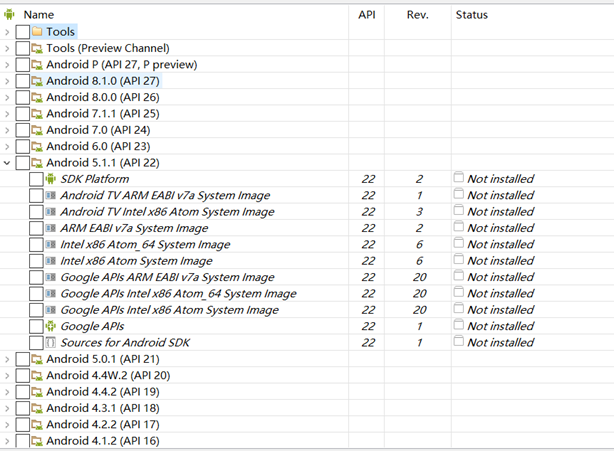The height and width of the screenshot is (451, 614).
Task: Click the Not installed status icon for SDK Platform
Action: [459, 178]
